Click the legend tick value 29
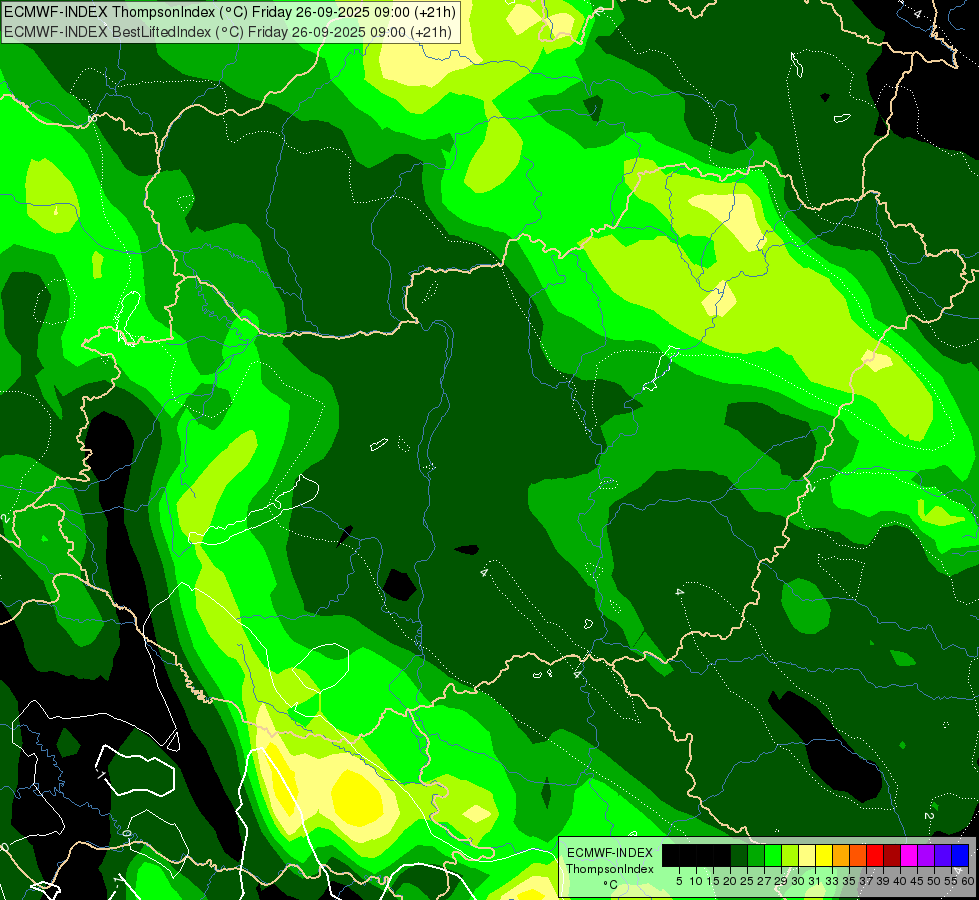Screen dimensions: 979x900 781,881
